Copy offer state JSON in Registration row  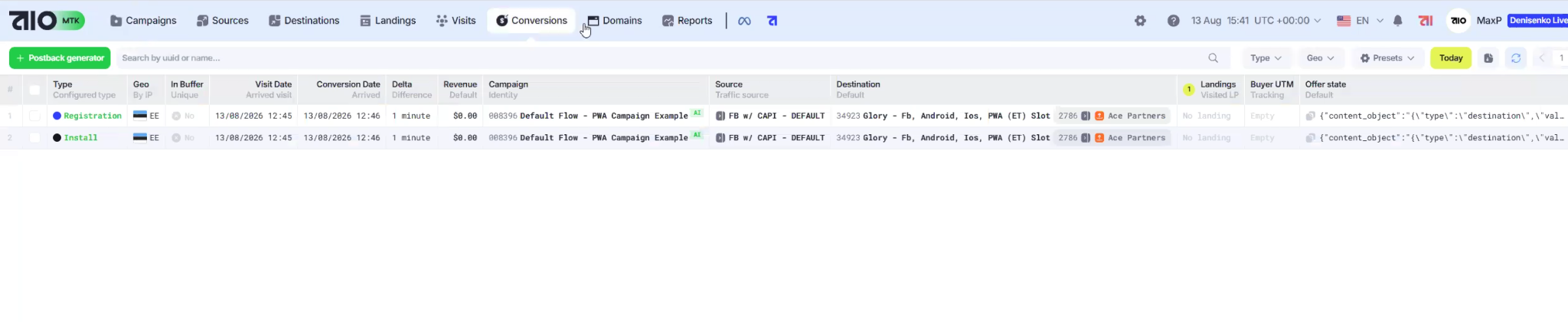tap(1310, 116)
